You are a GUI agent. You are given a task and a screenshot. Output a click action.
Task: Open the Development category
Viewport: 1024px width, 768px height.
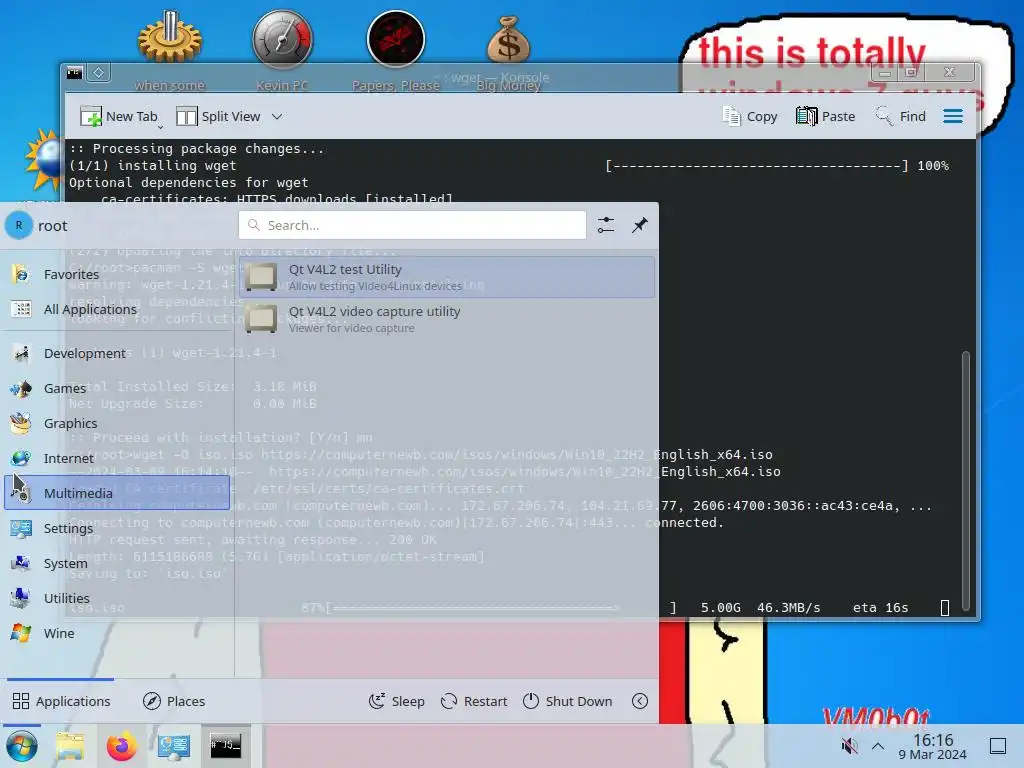[118, 353]
